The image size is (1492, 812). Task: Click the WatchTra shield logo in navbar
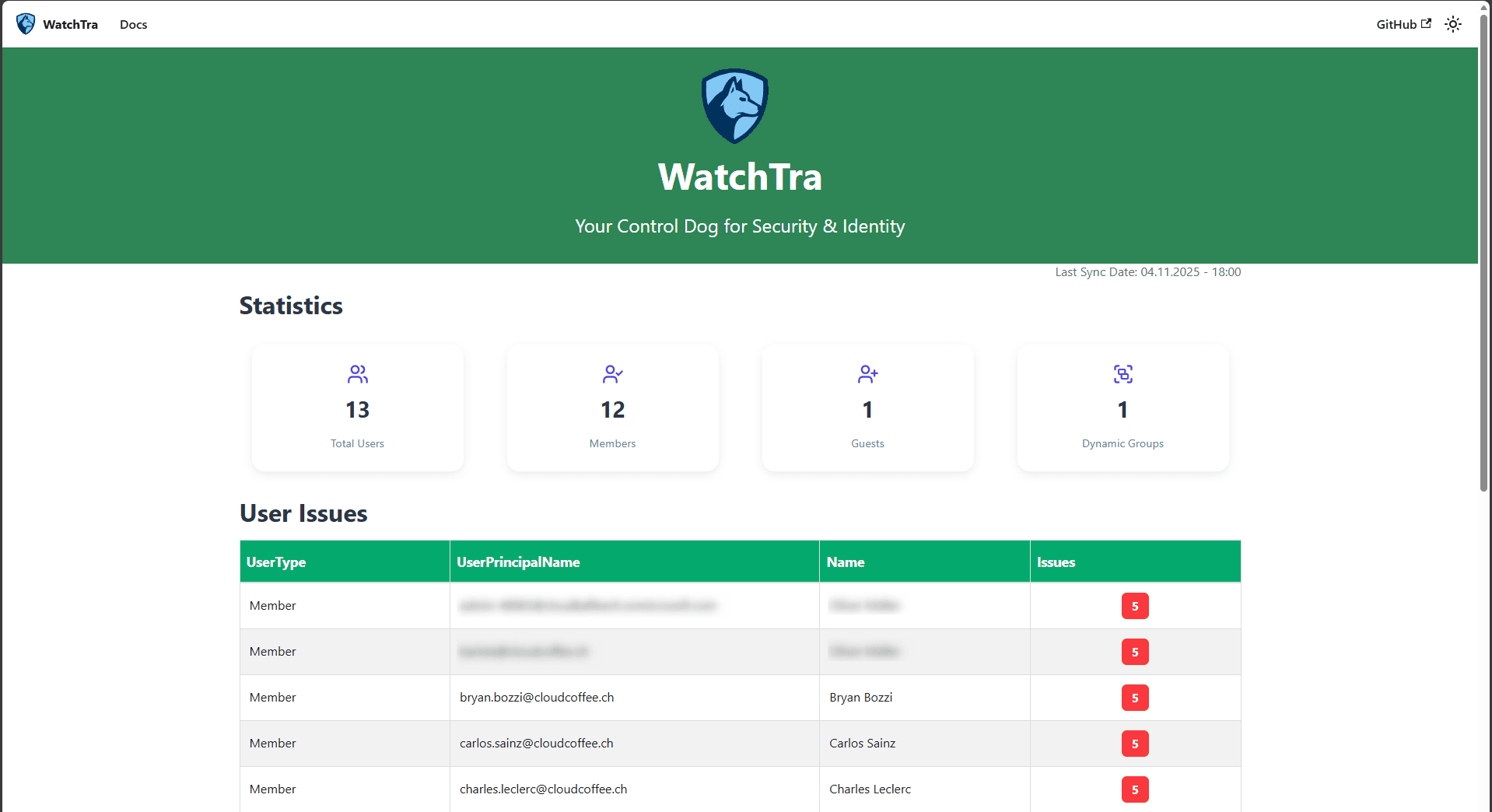(26, 24)
